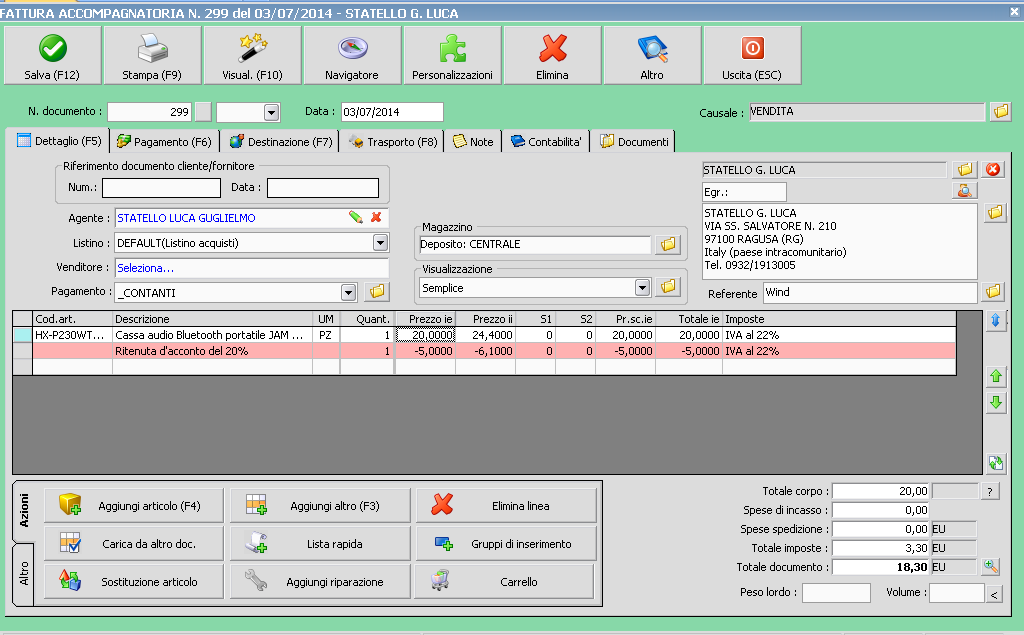Image resolution: width=1024 pixels, height=635 pixels.
Task: Open the Note tab
Action: [x=473, y=142]
